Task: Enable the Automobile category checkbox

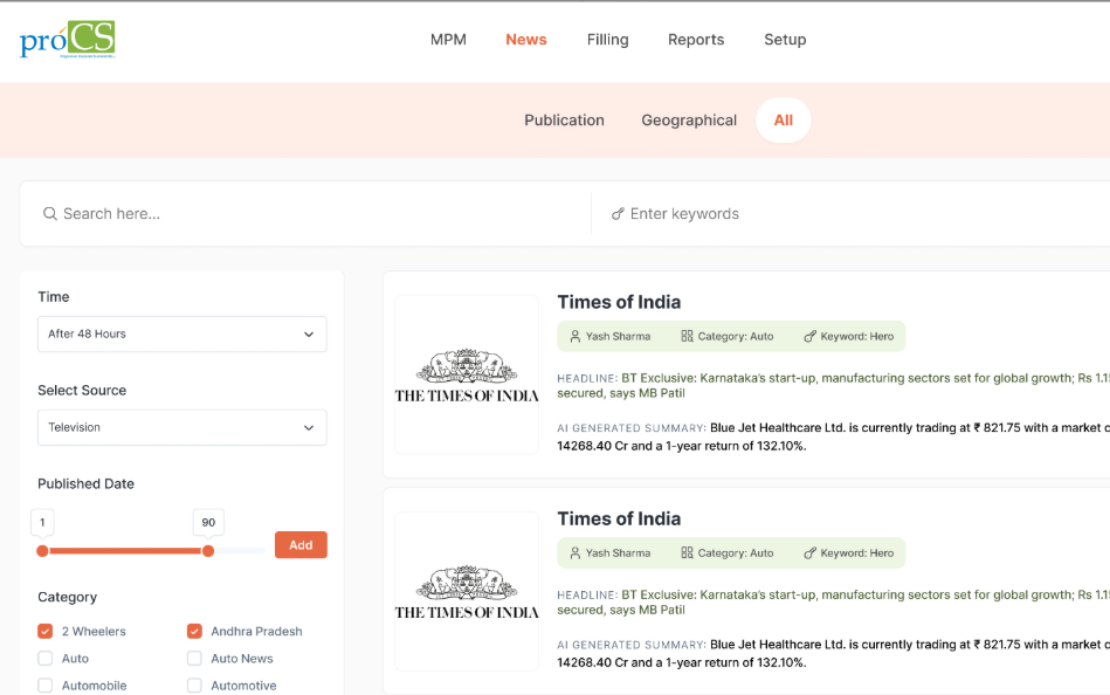Action: tap(45, 685)
